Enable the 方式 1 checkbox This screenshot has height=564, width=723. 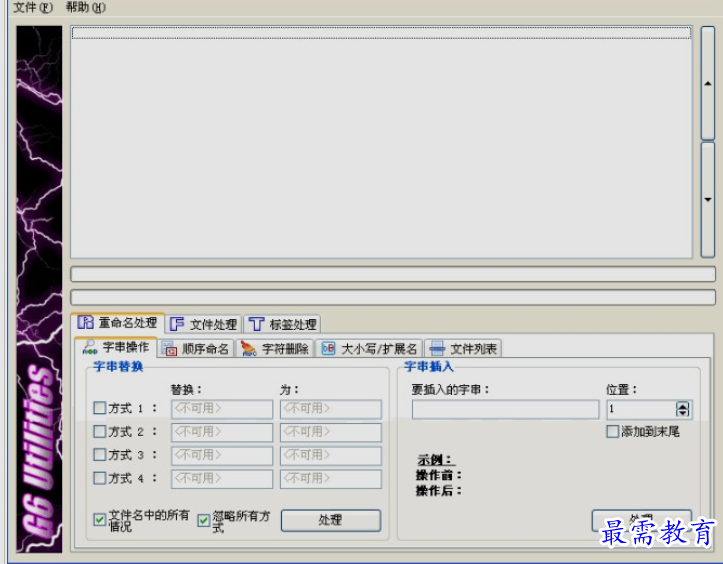pos(100,408)
